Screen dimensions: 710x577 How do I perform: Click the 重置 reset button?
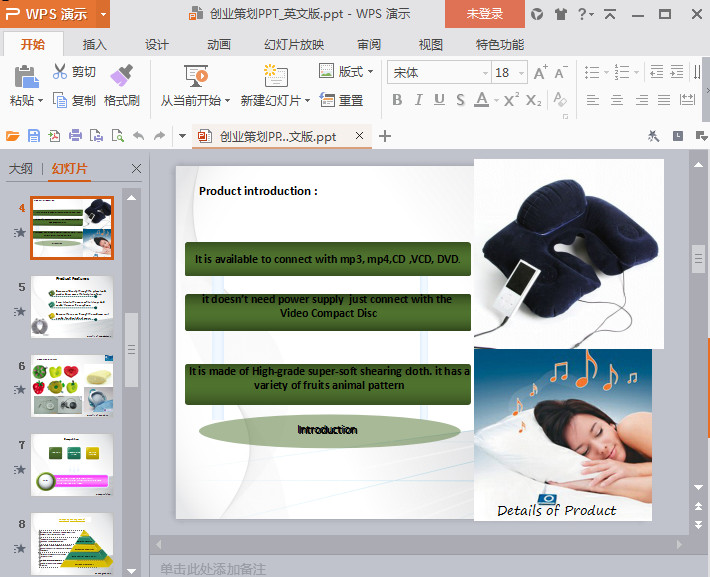pos(342,100)
